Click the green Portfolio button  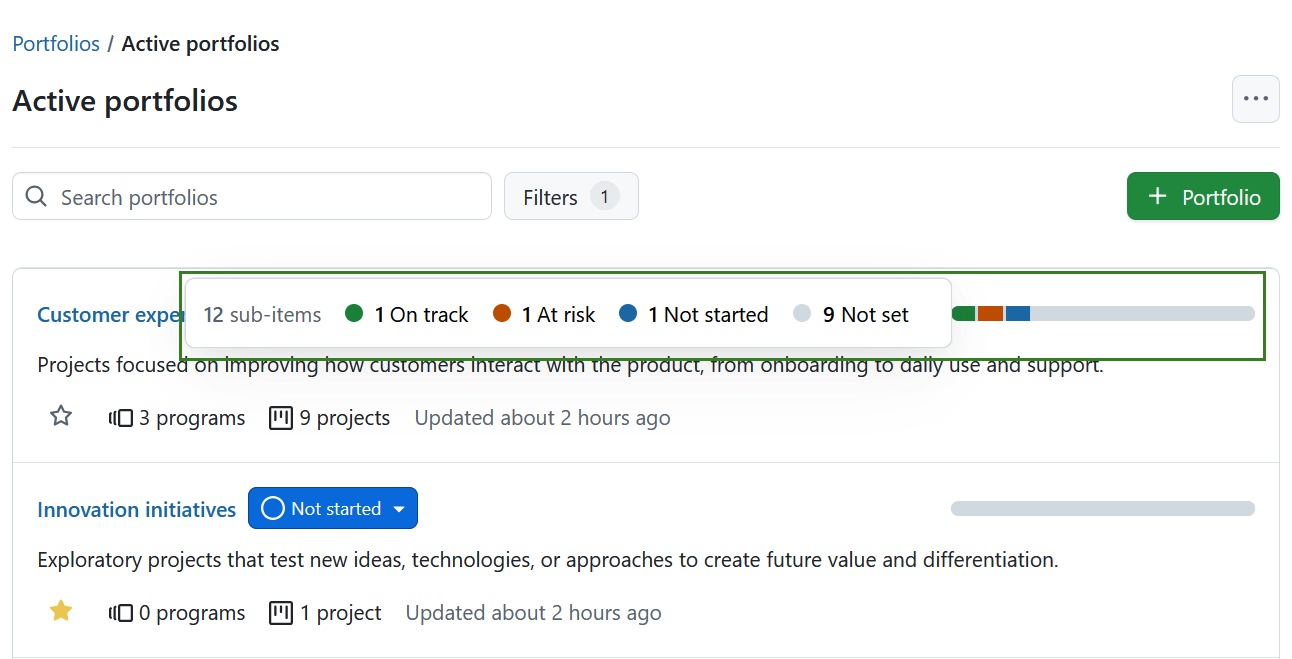tap(1203, 196)
